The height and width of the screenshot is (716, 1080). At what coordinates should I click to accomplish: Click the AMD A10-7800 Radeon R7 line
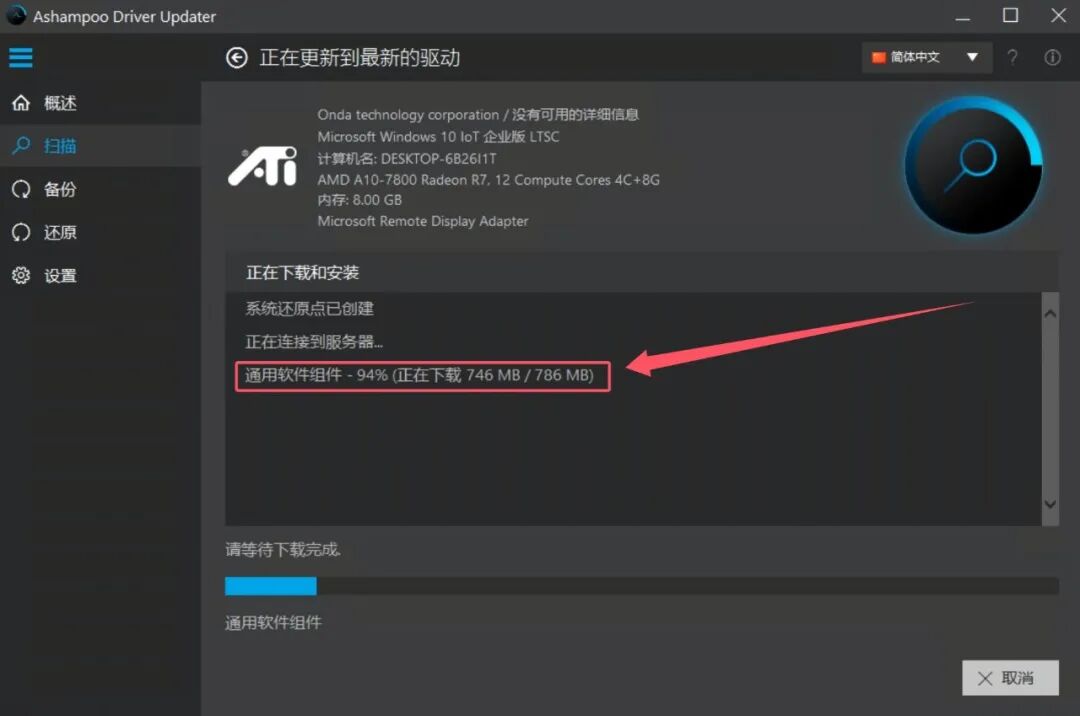(x=488, y=180)
